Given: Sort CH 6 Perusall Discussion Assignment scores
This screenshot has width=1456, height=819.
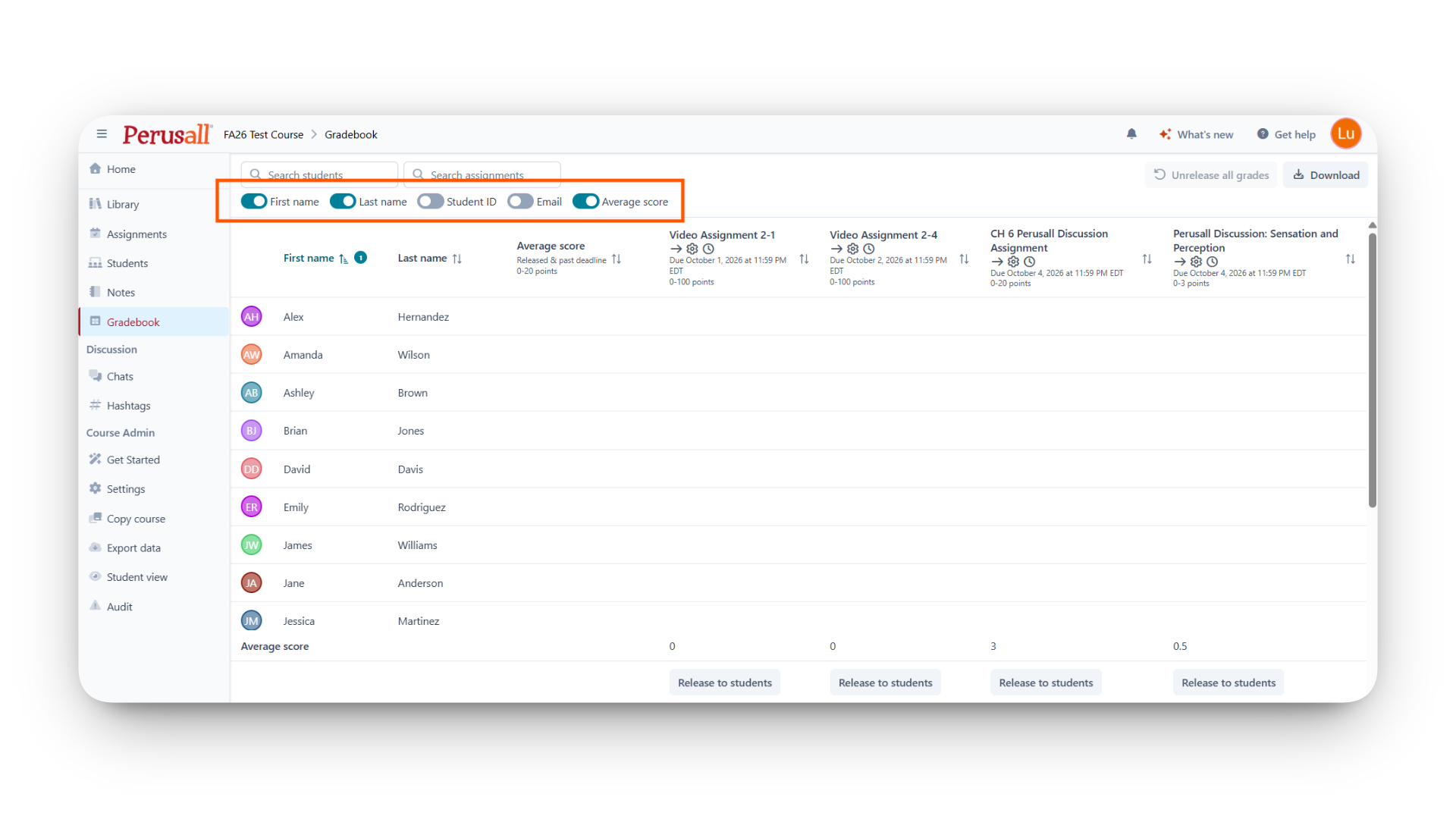Looking at the screenshot, I should point(1147,259).
